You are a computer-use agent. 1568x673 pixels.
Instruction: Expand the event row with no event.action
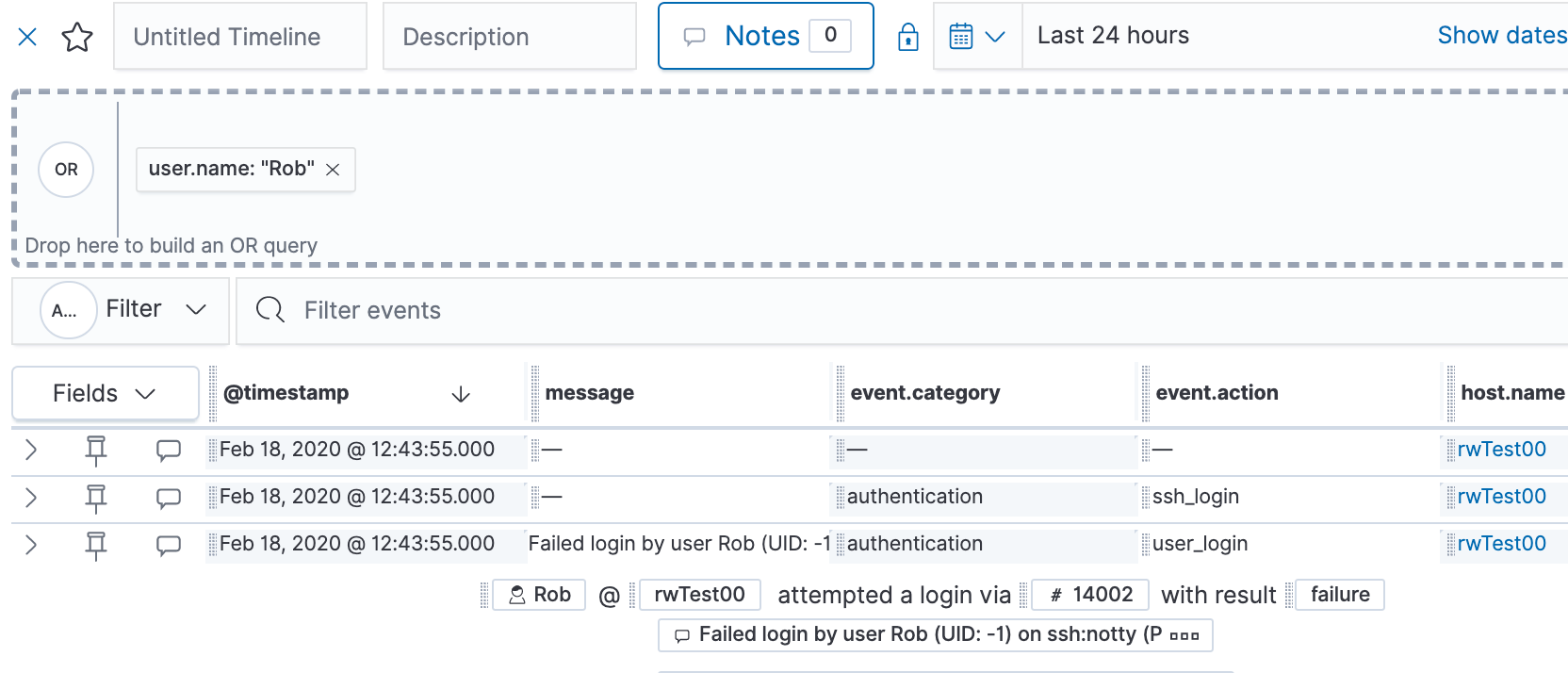pos(31,450)
